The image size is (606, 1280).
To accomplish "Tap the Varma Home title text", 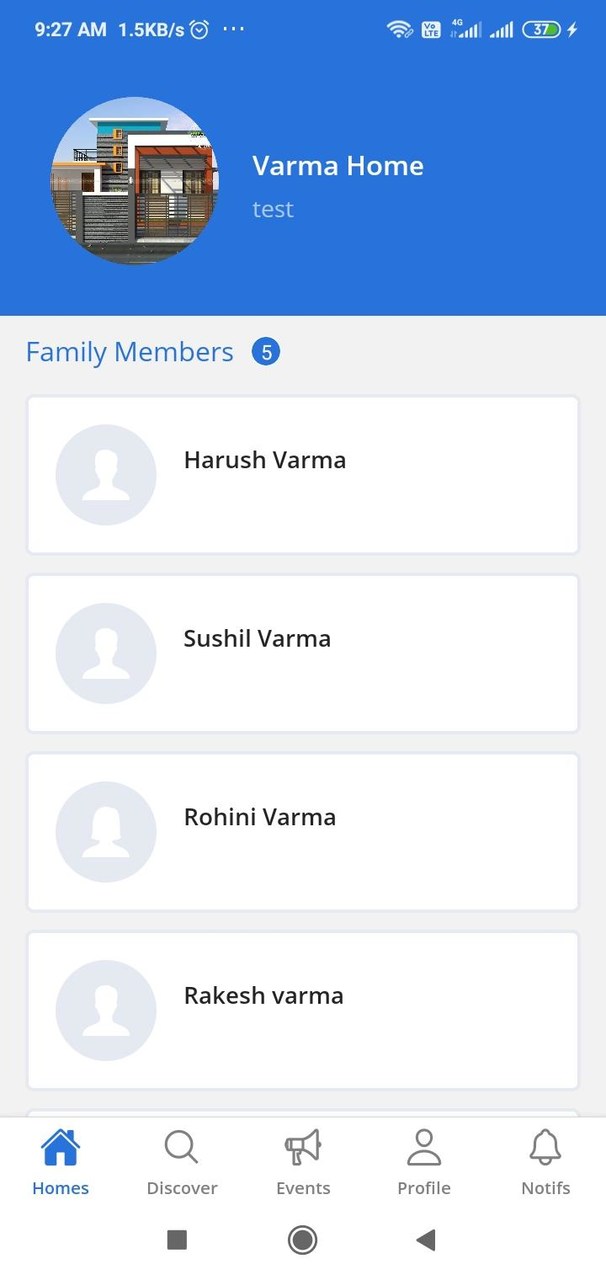I will [x=338, y=166].
